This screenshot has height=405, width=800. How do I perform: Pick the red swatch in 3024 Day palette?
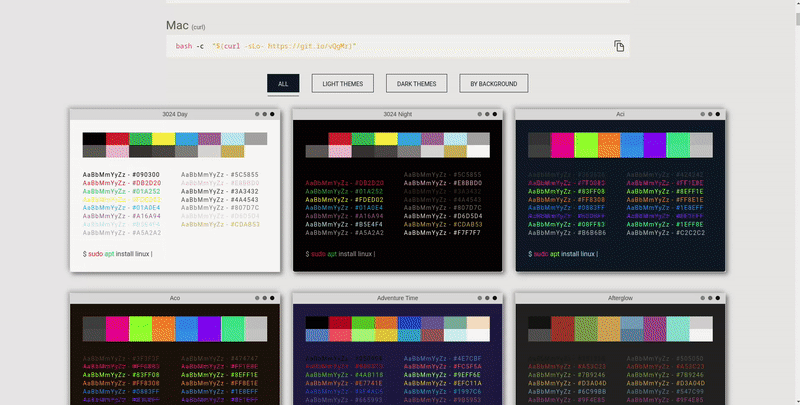click(x=117, y=139)
